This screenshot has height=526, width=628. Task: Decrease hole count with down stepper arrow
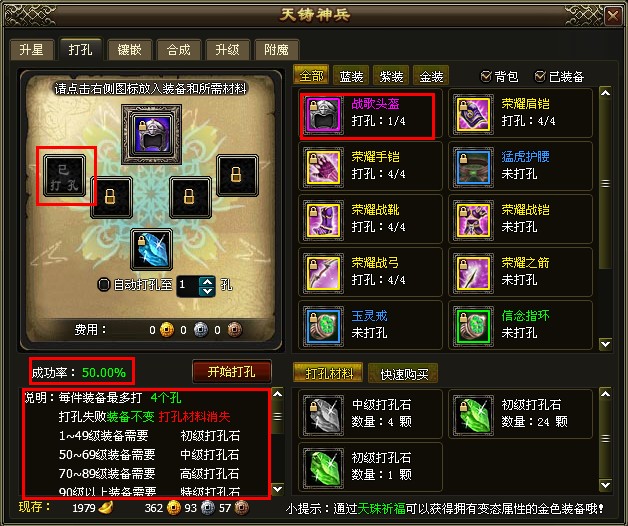[x=207, y=291]
